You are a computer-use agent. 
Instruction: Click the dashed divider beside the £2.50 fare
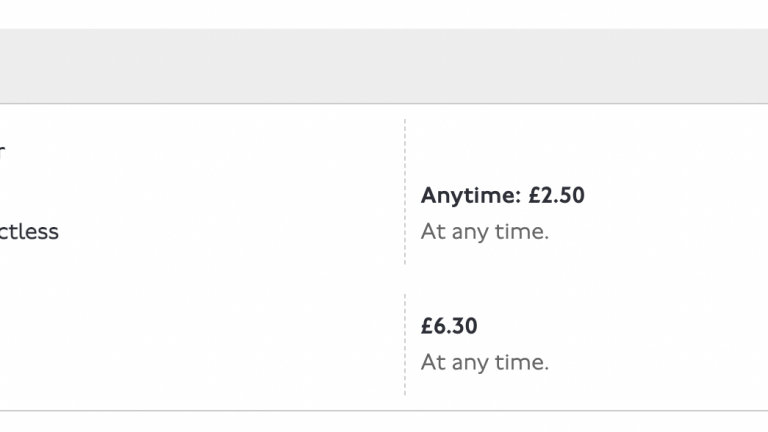pos(405,192)
